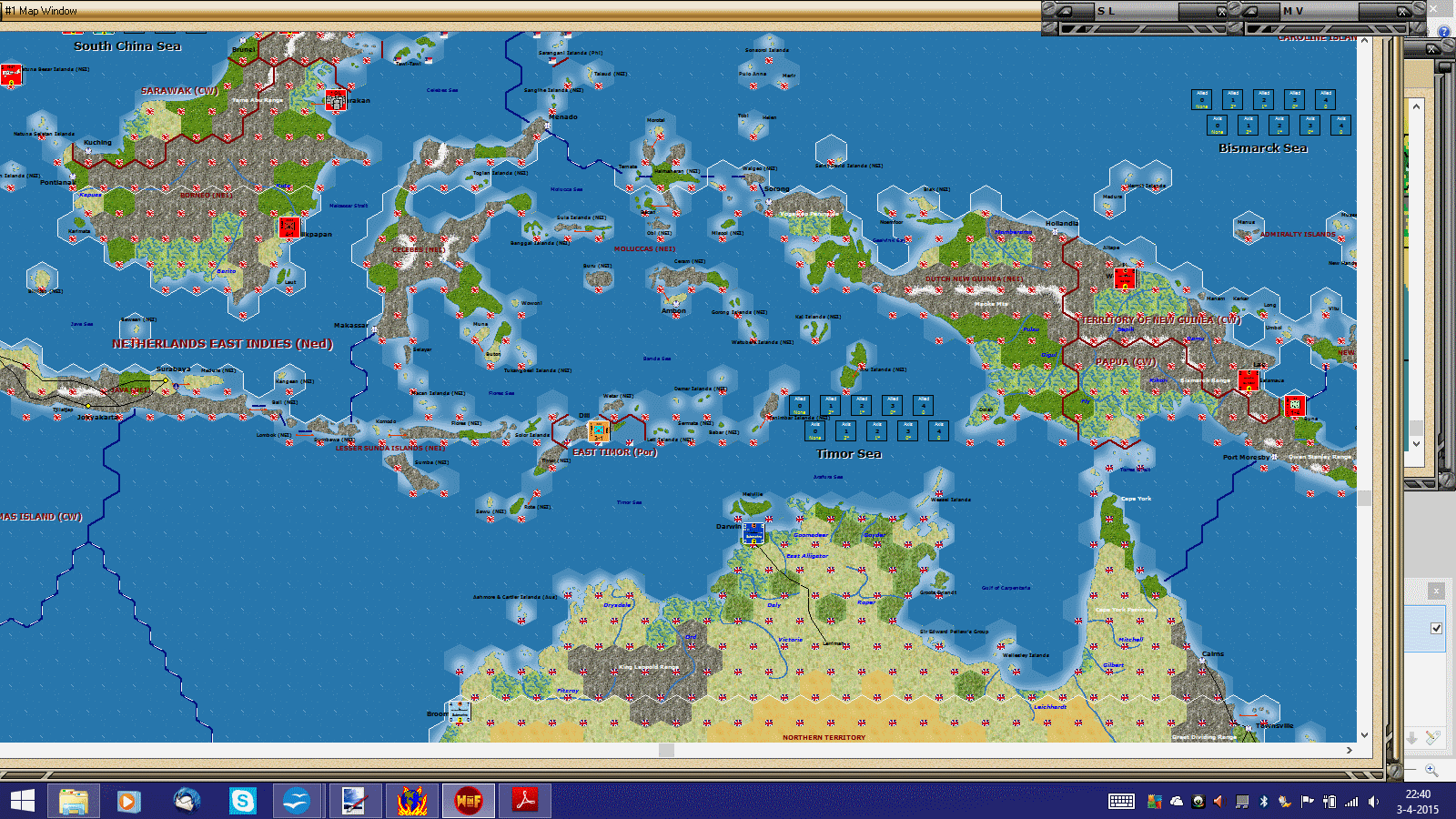
Task: Click the Port Moresby city label
Action: click(x=1246, y=458)
